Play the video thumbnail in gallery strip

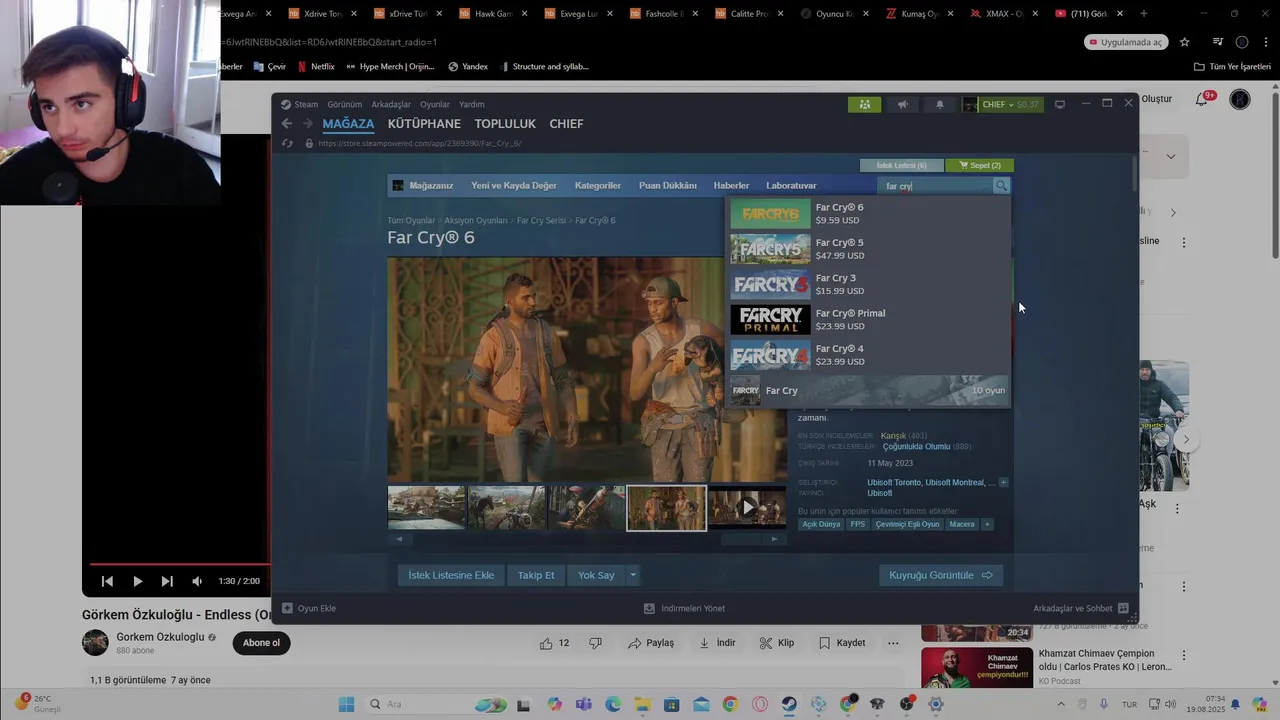click(x=747, y=508)
